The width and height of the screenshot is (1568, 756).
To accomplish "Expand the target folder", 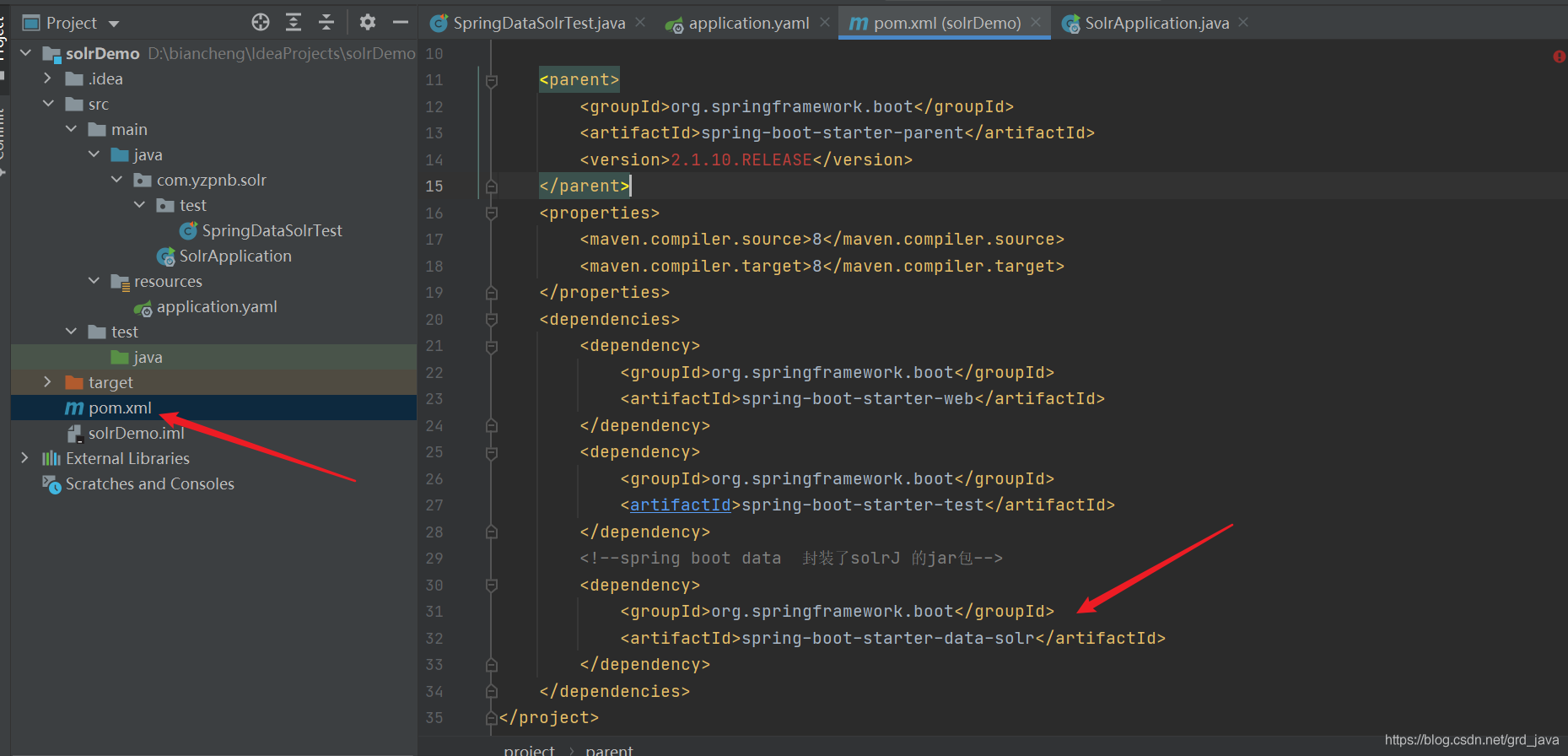I will [48, 382].
